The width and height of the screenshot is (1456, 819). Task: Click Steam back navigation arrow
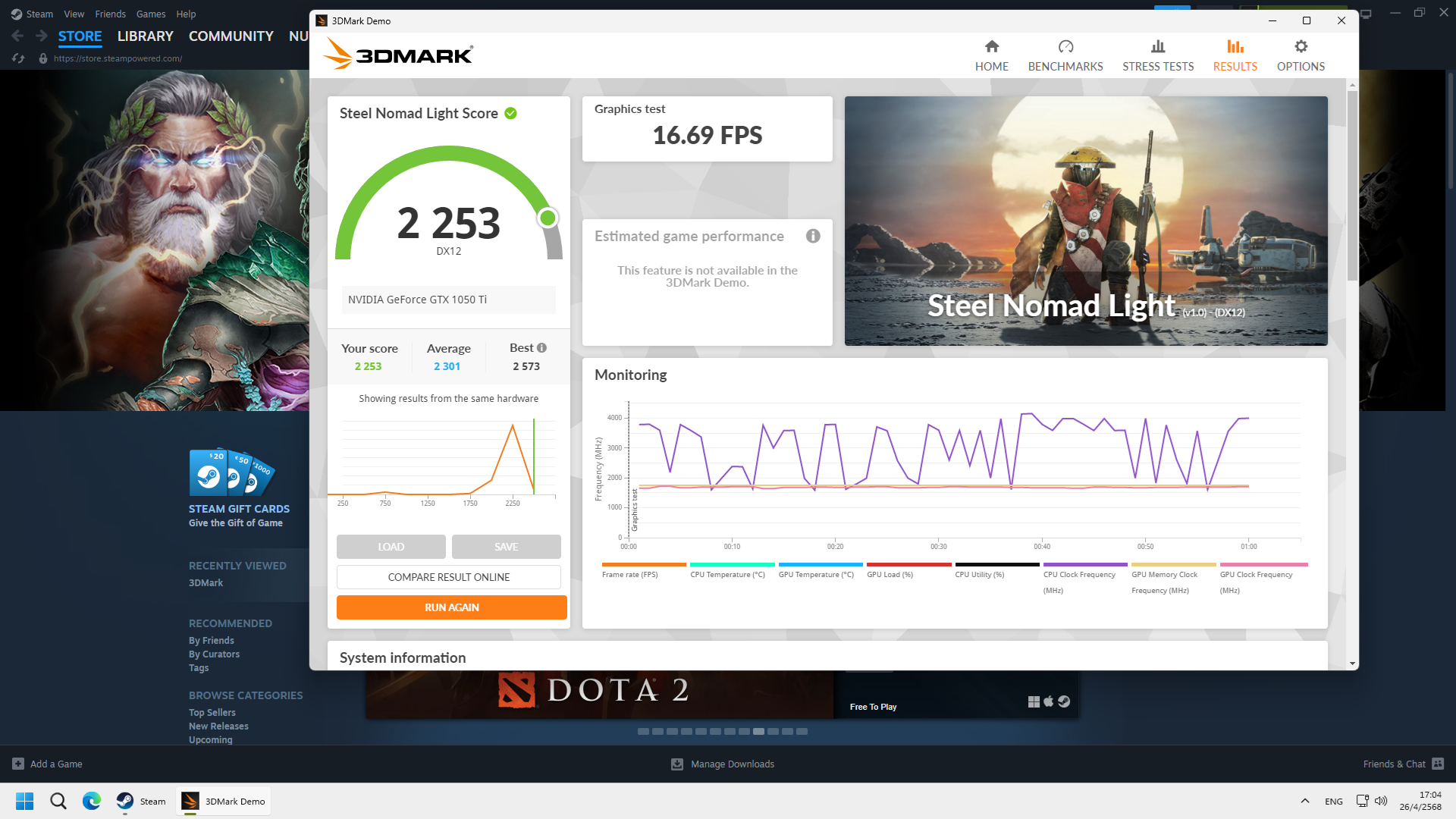click(x=18, y=36)
